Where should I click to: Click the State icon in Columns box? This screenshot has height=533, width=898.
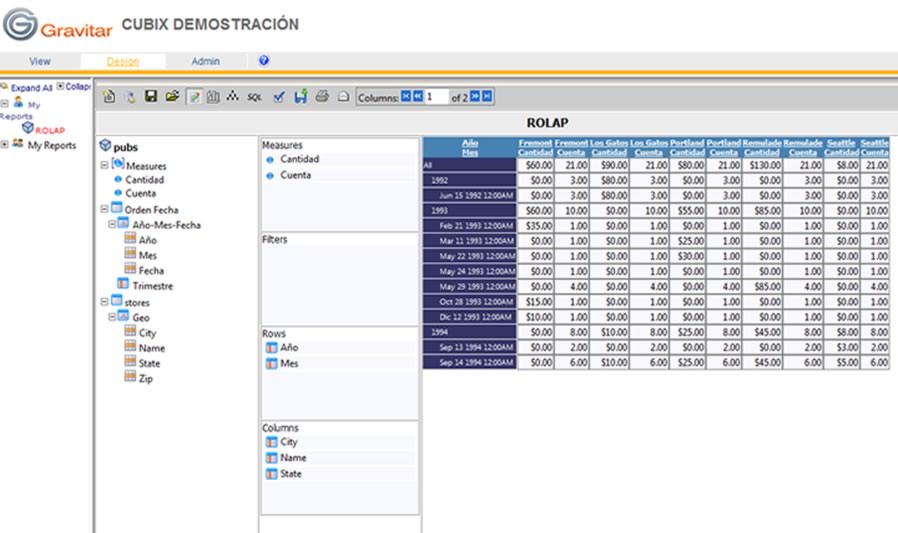click(x=271, y=474)
